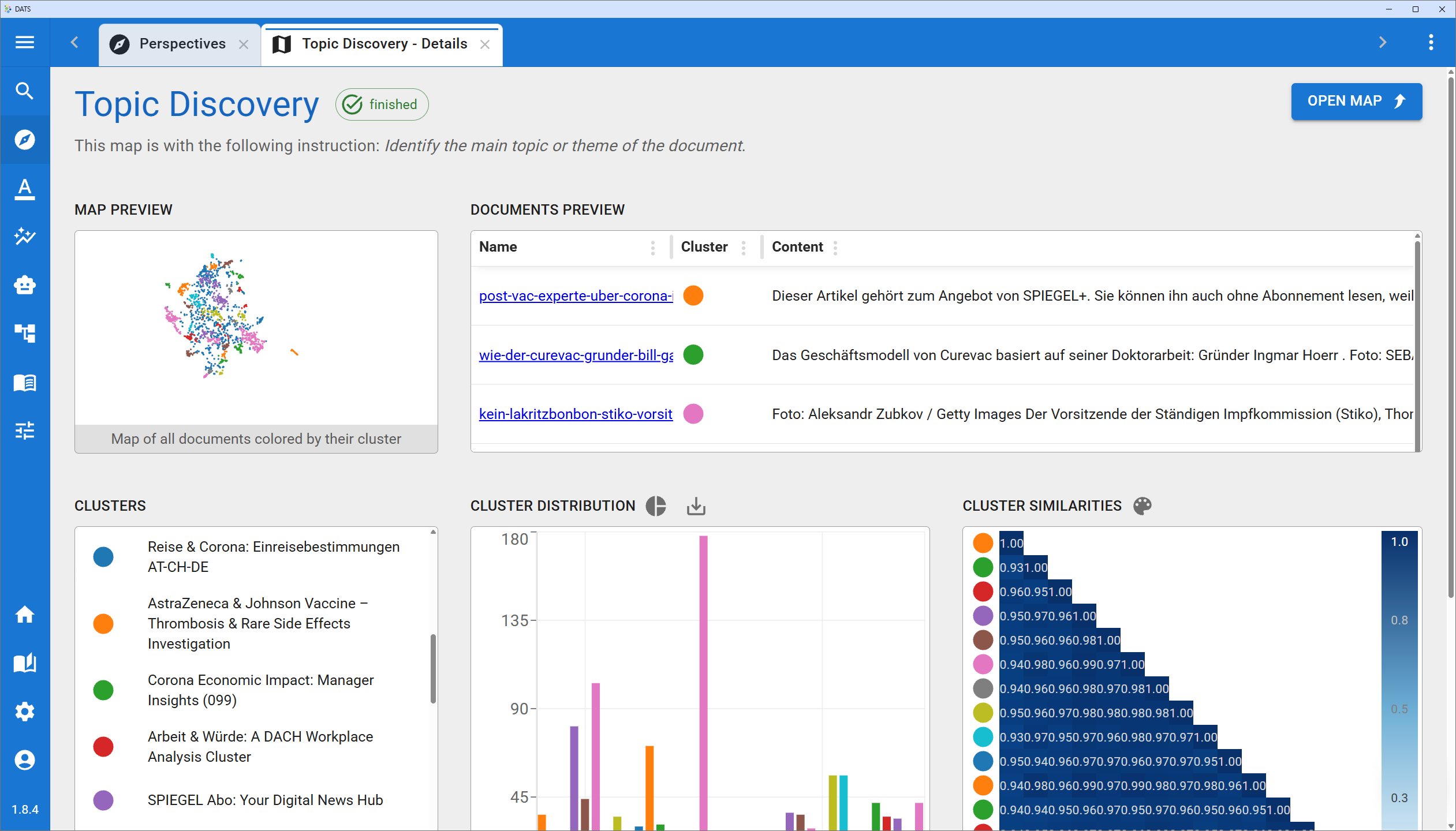Open the logbook icon in sidebar
Viewport: 1456px width, 831px height.
(25, 382)
